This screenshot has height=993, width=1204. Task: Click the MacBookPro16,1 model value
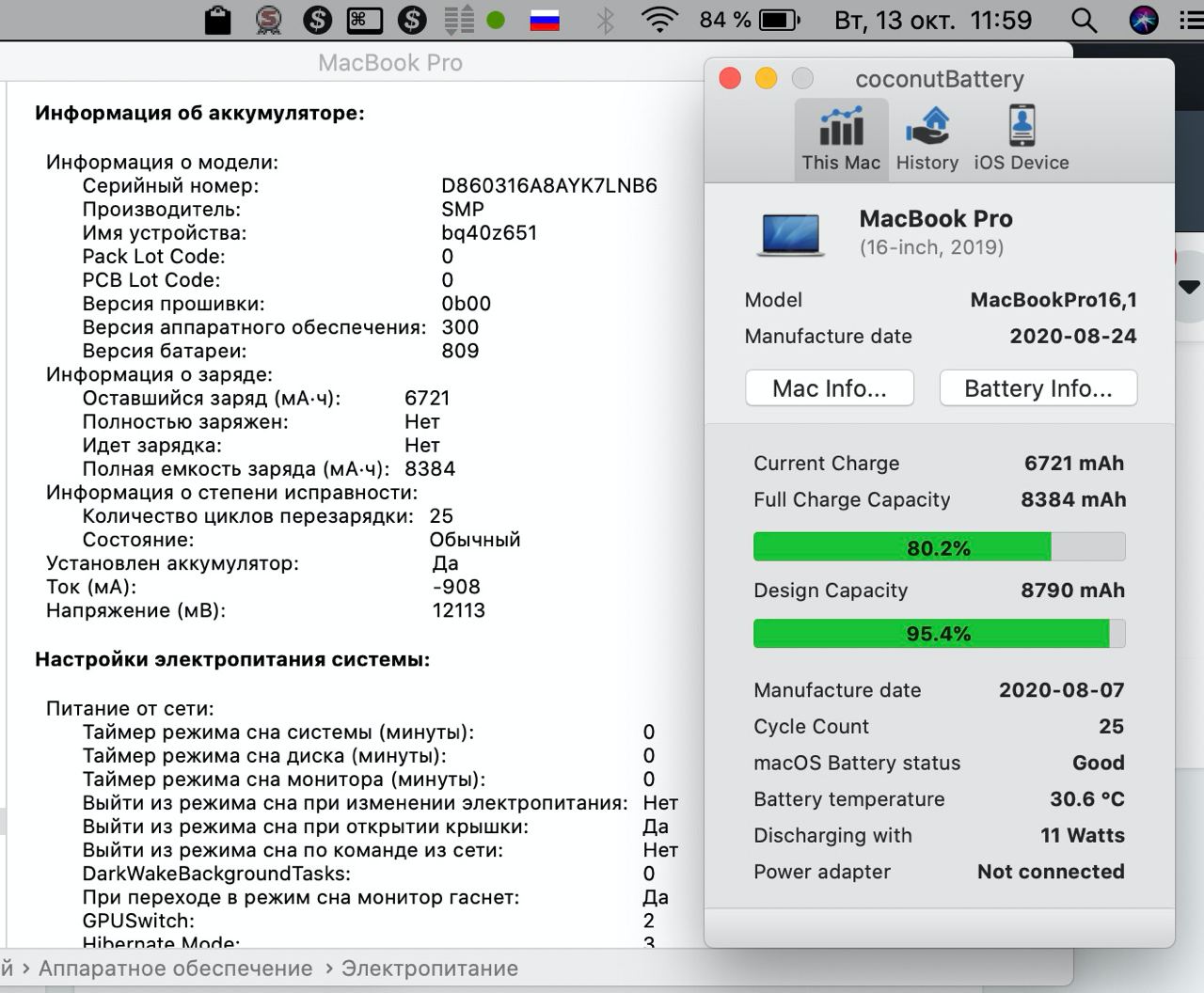[x=1053, y=300]
